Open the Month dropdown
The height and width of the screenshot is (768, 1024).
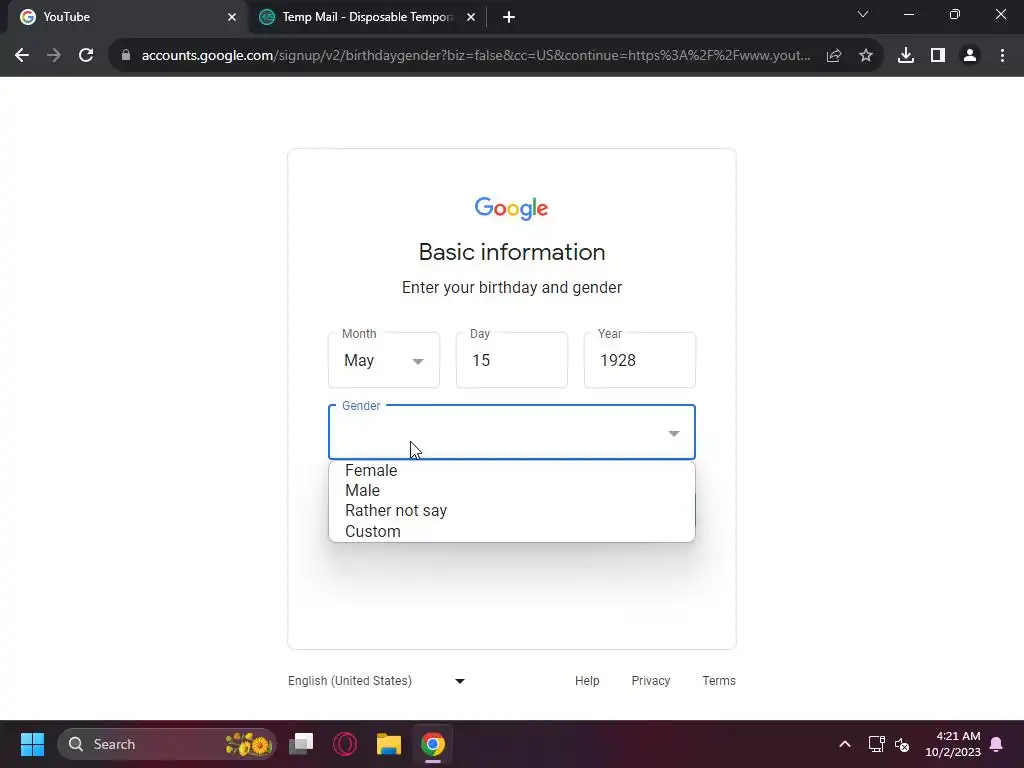point(384,360)
